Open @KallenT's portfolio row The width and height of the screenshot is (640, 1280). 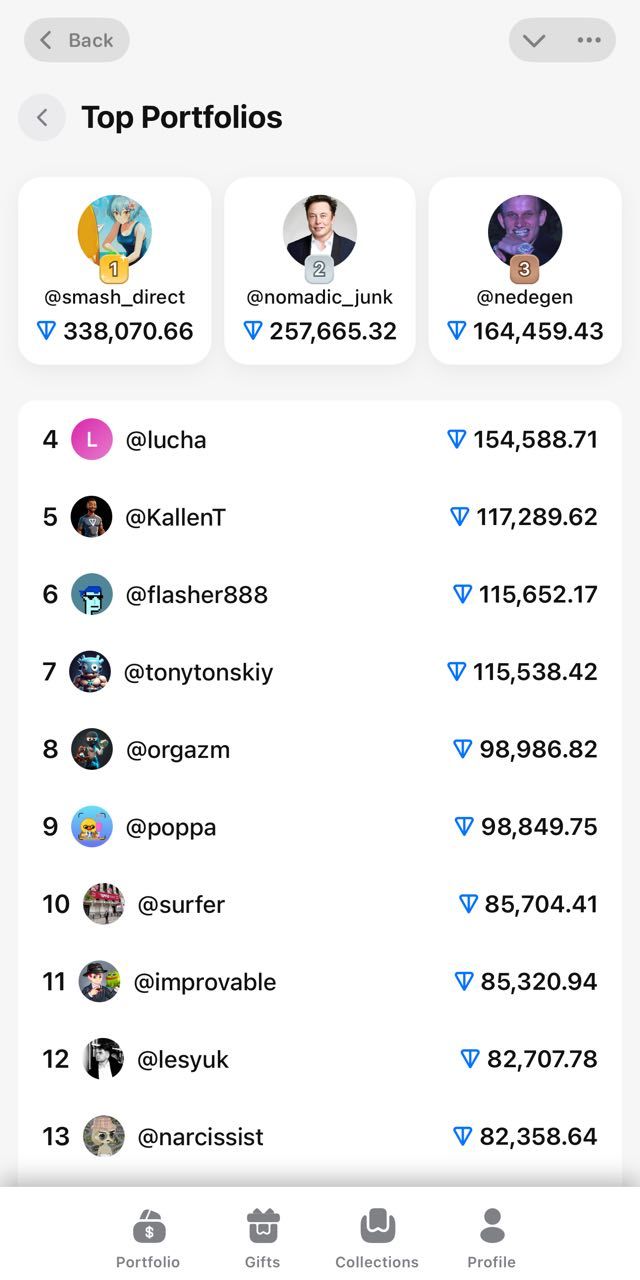click(x=320, y=517)
